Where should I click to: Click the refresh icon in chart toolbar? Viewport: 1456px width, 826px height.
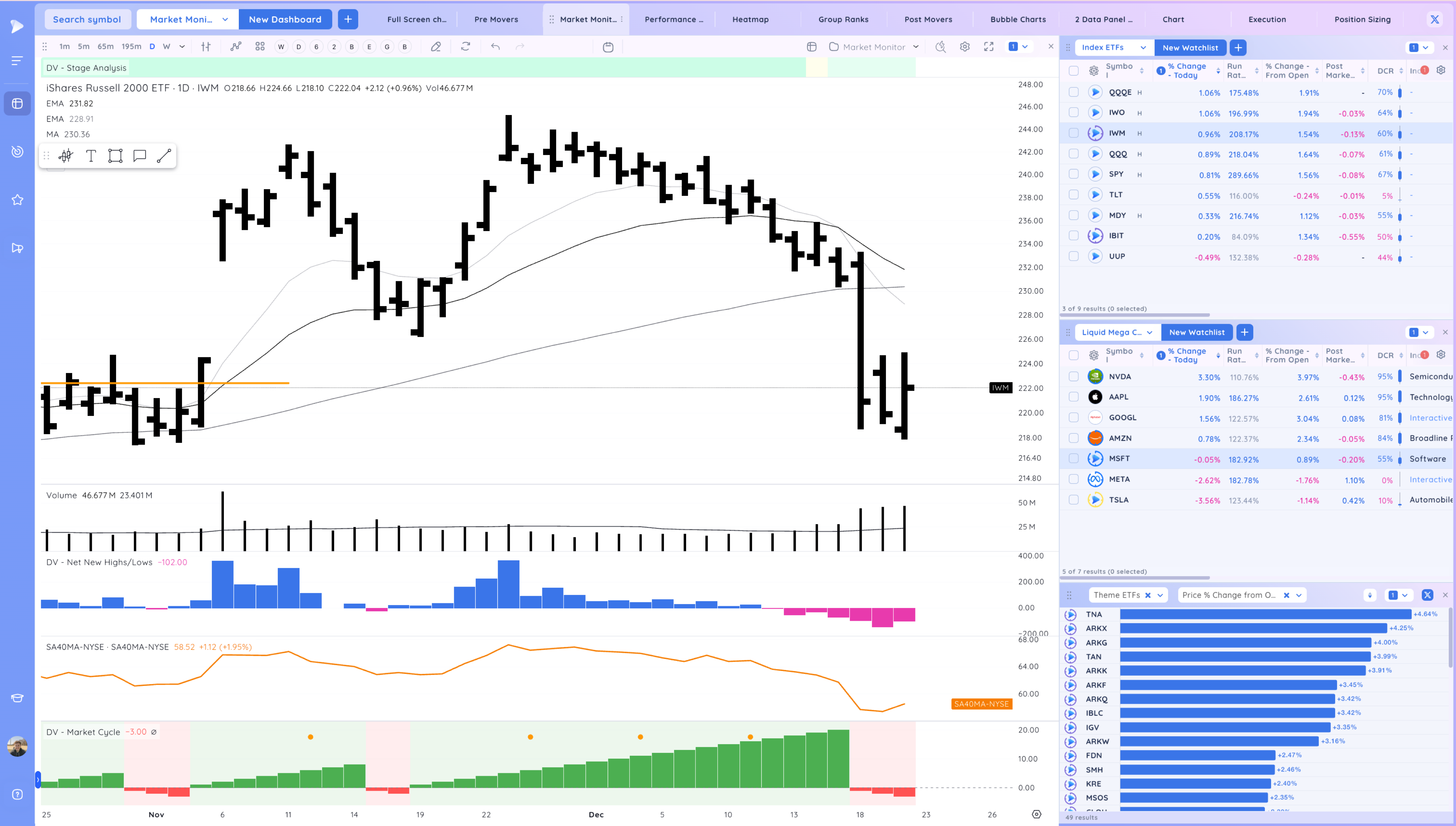pyautogui.click(x=465, y=47)
